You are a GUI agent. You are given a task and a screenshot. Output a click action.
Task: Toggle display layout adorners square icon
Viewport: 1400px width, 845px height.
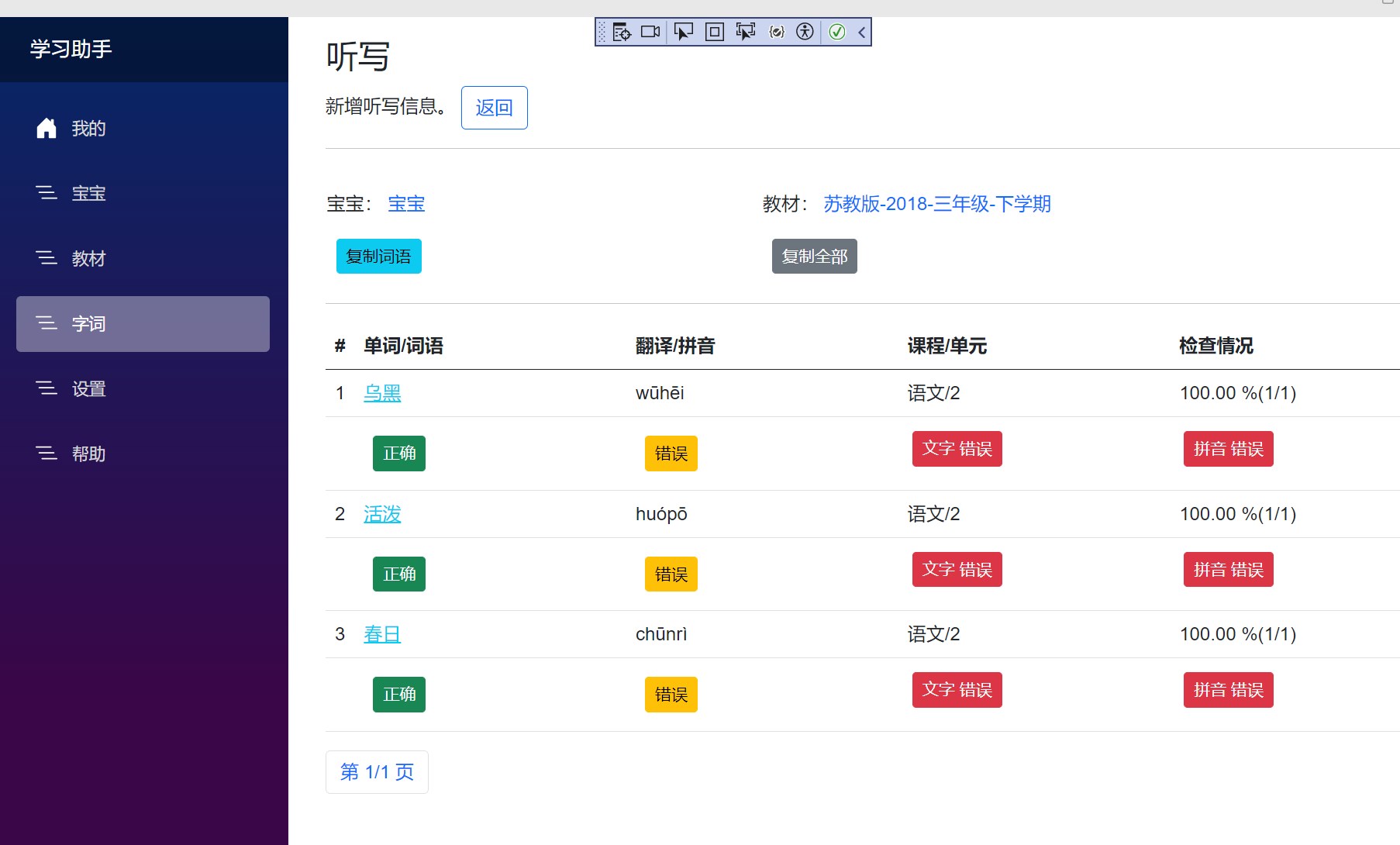coord(715,32)
